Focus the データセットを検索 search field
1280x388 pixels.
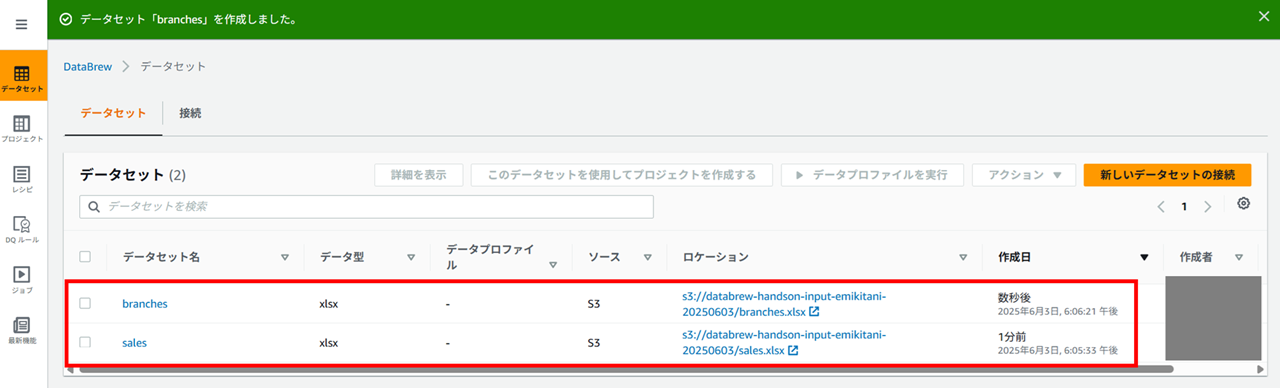[366, 207]
